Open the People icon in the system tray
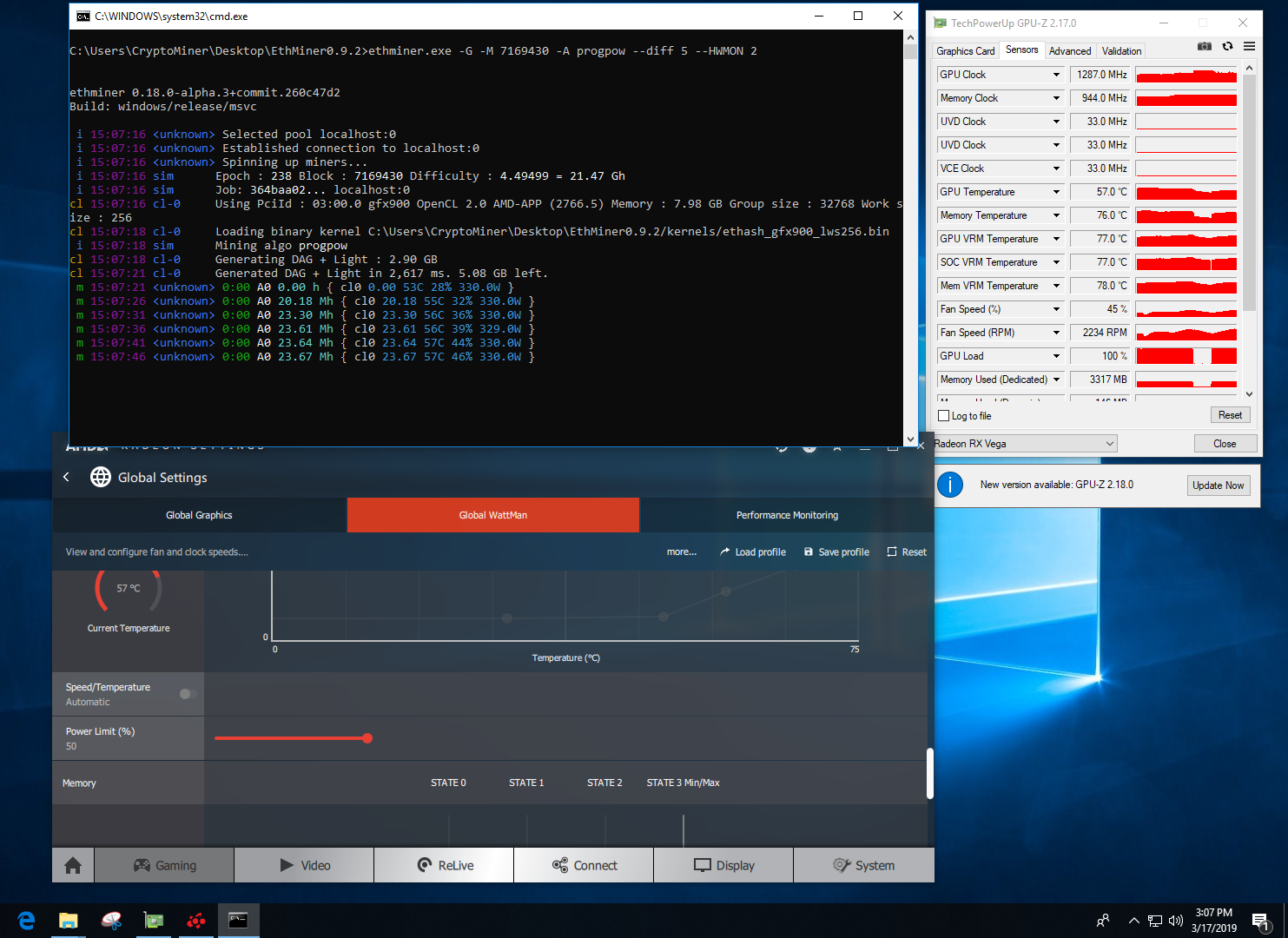 point(1103,921)
